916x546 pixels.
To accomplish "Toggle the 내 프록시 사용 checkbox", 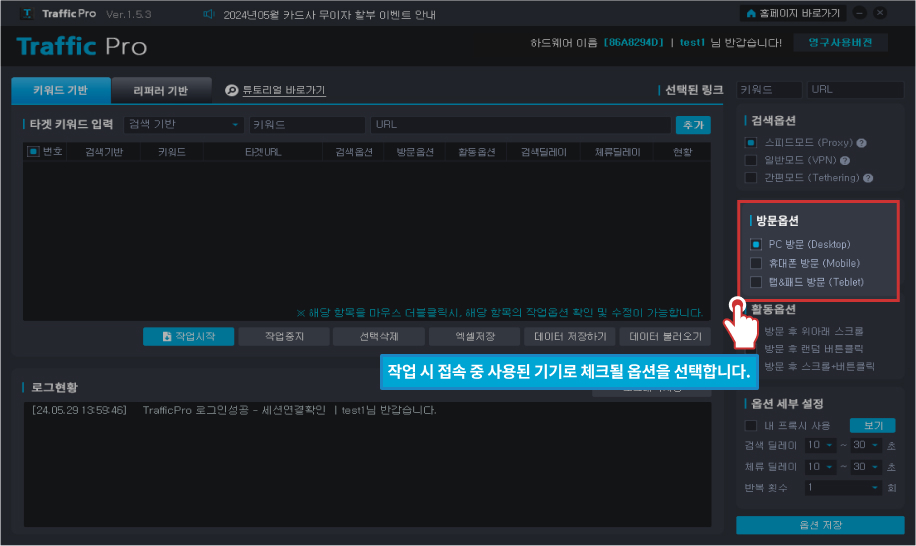I will coord(750,425).
